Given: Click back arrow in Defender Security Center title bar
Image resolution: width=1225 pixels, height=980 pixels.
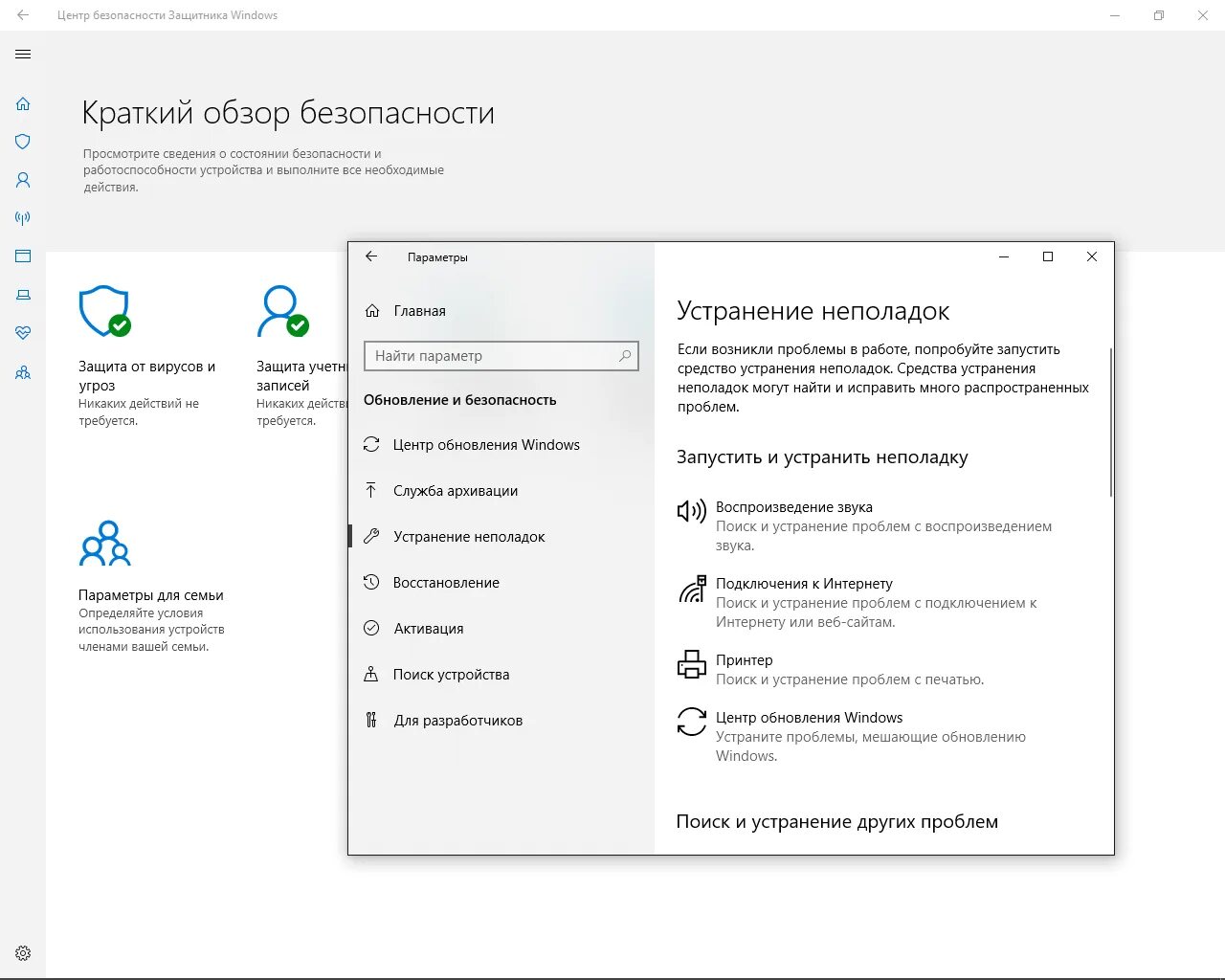Looking at the screenshot, I should pos(23,15).
